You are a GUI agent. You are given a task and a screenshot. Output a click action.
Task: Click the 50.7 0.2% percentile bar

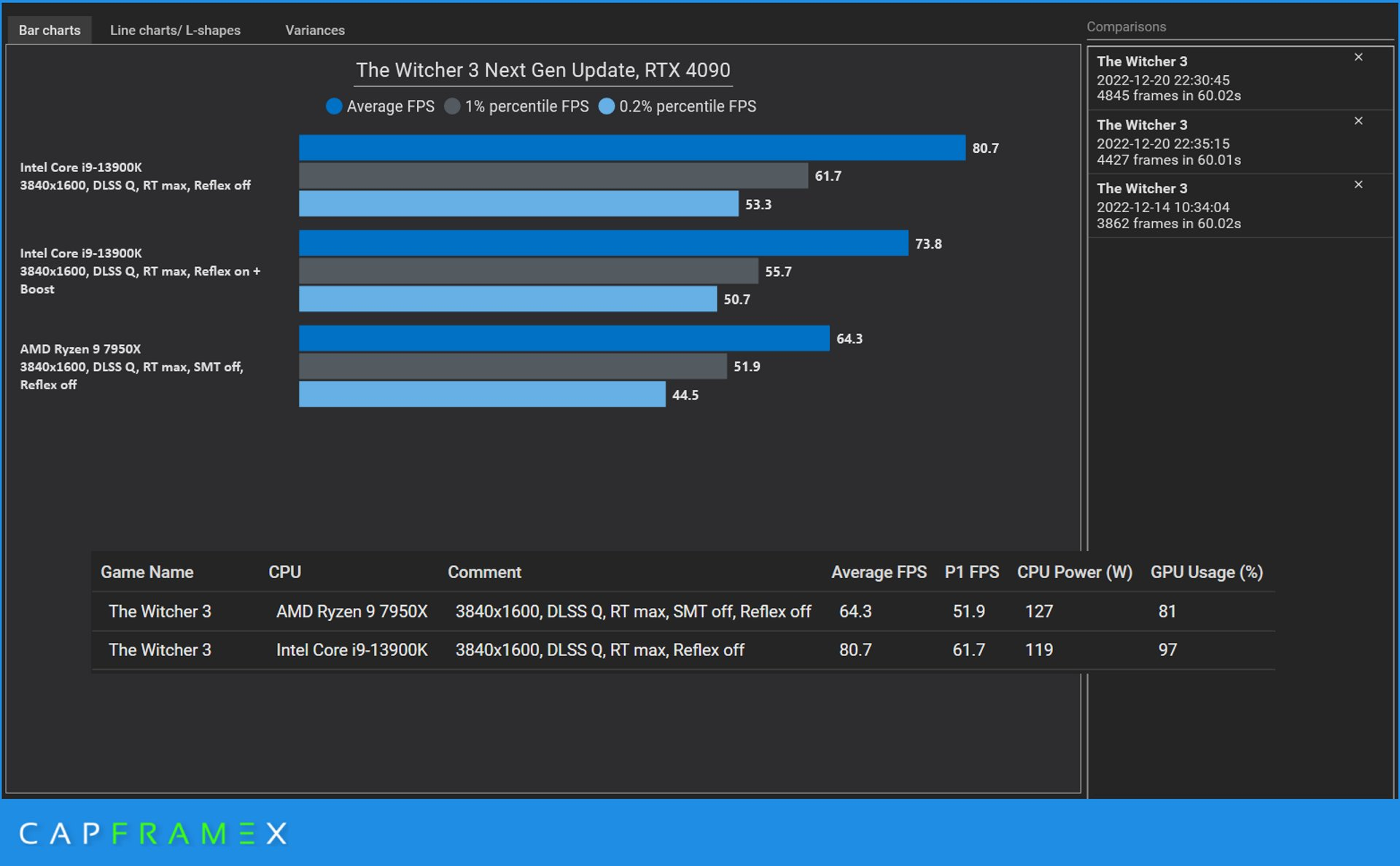click(507, 299)
